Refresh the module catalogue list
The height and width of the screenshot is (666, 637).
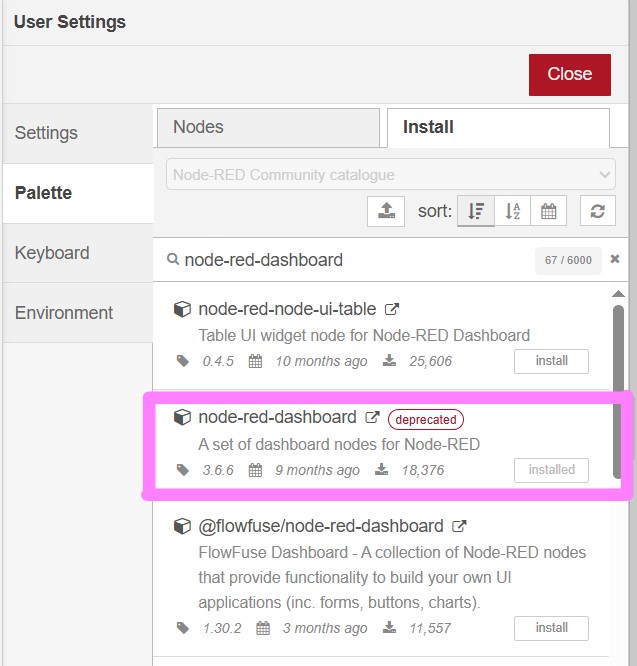(x=598, y=211)
